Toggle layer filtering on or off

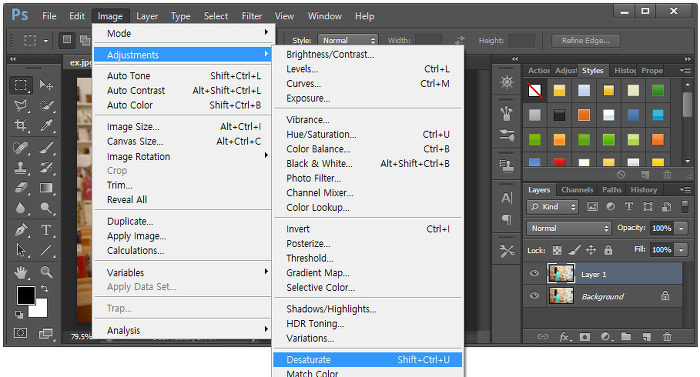684,206
